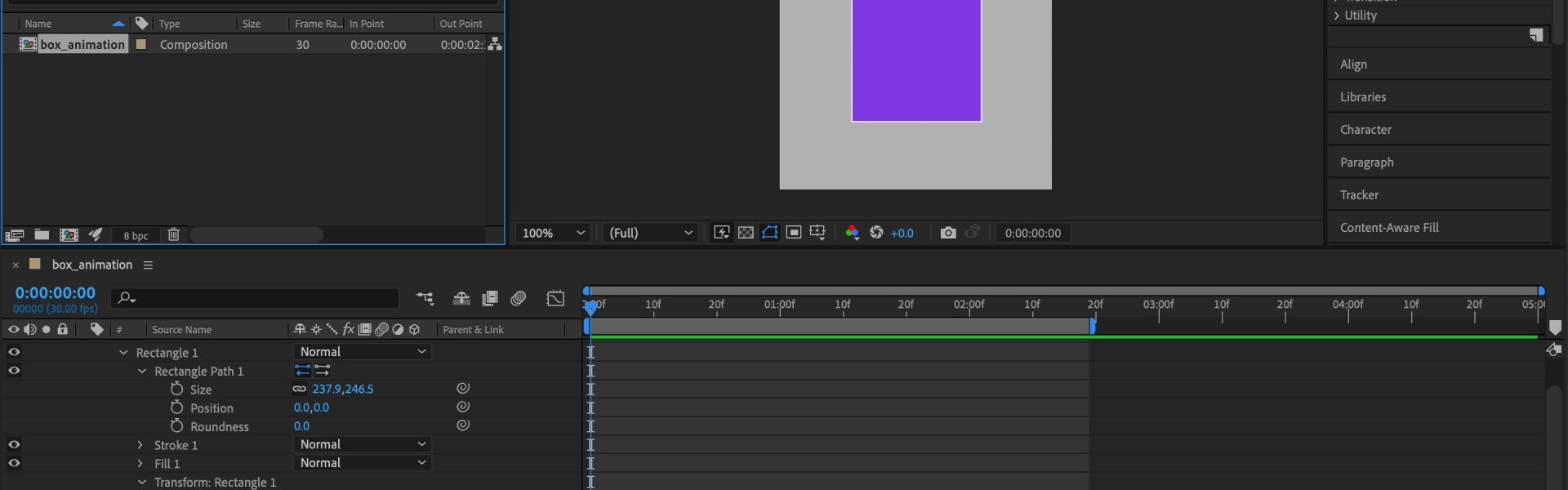Hide the Stroke 1 visibility eye

point(14,445)
